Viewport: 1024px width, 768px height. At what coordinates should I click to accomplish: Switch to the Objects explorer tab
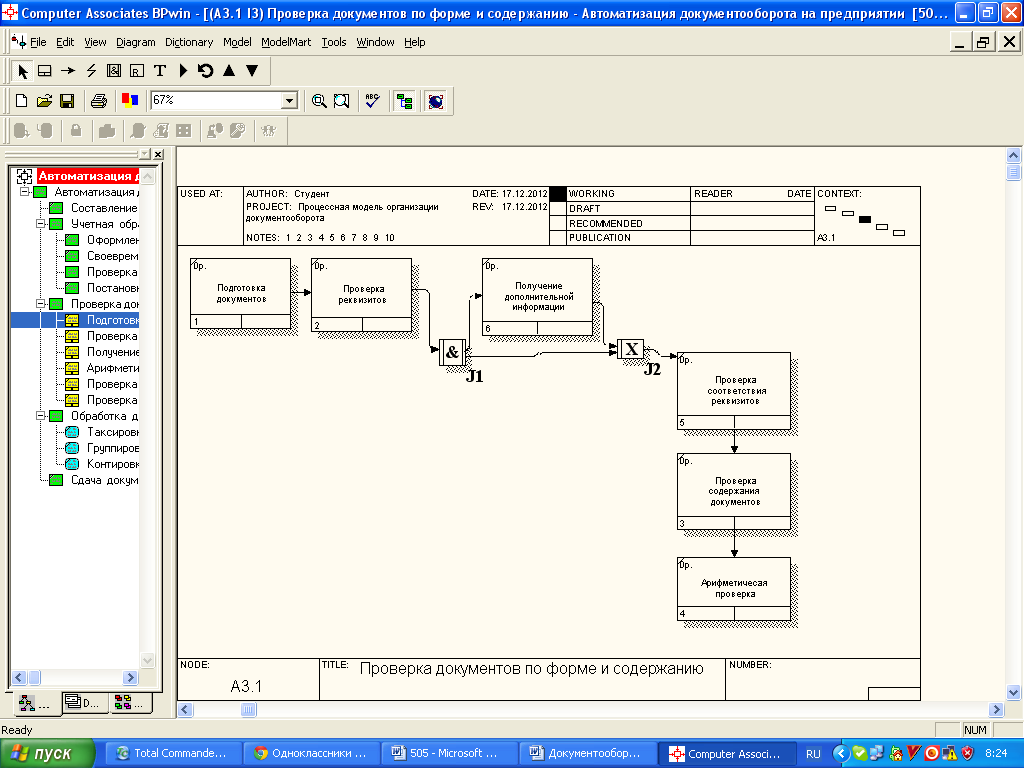point(130,703)
